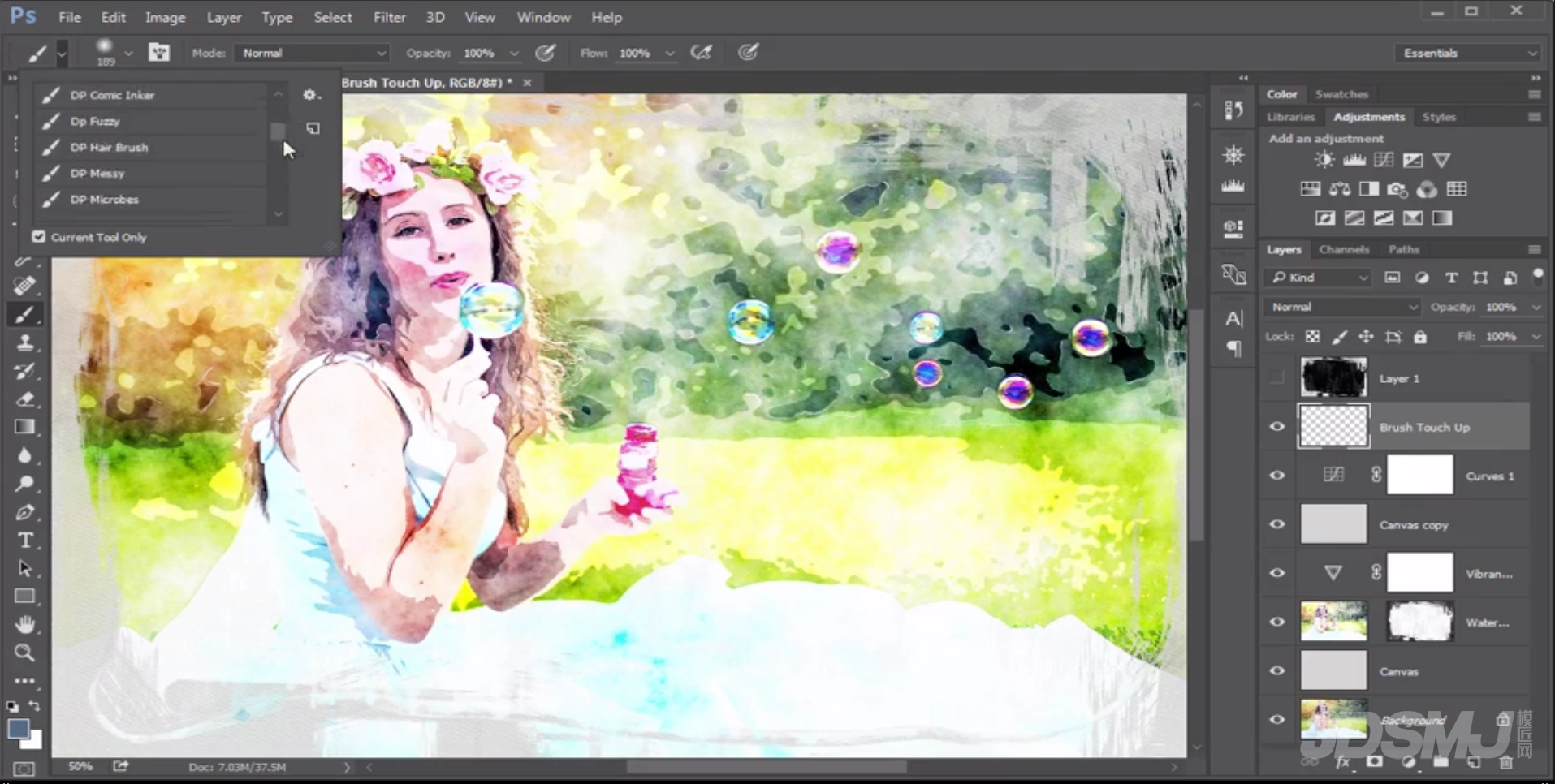Enable pressure for opacity icon
The image size is (1555, 784).
point(546,53)
